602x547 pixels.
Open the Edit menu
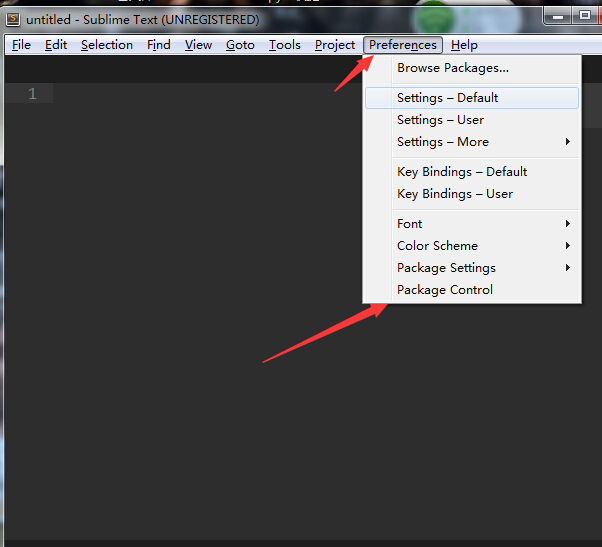56,45
